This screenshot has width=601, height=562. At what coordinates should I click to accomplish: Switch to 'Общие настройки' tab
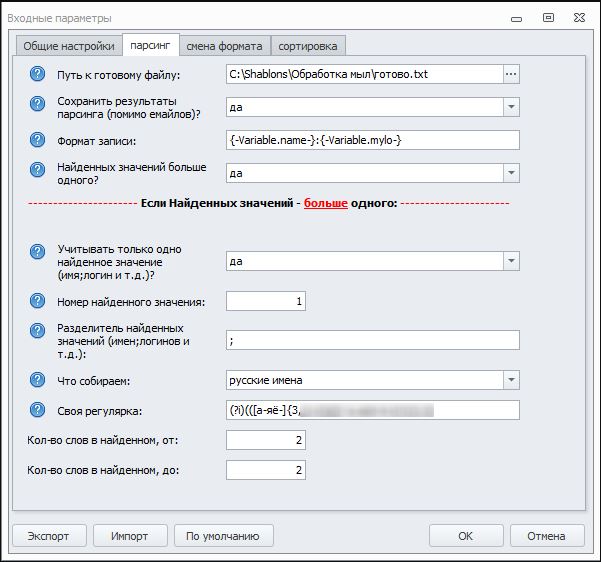[x=69, y=46]
